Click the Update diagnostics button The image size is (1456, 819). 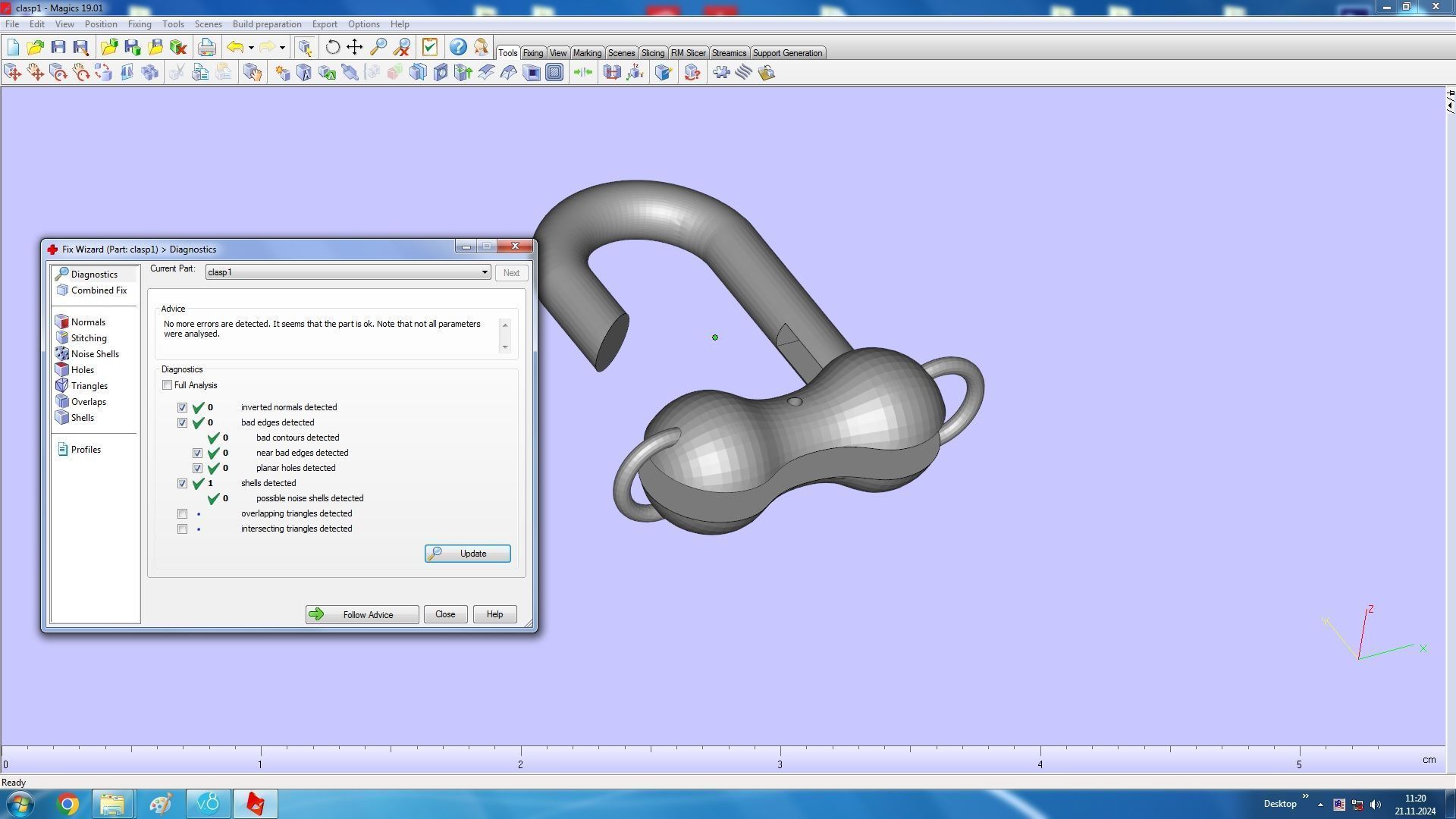click(x=467, y=554)
